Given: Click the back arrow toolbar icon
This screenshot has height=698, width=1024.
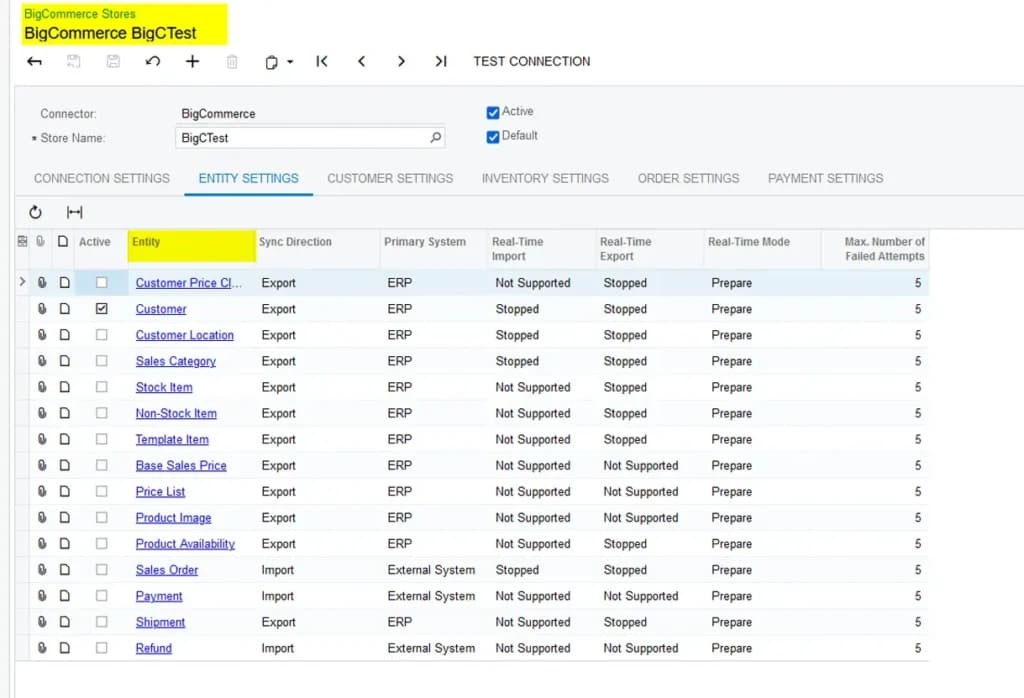Looking at the screenshot, I should point(35,61).
